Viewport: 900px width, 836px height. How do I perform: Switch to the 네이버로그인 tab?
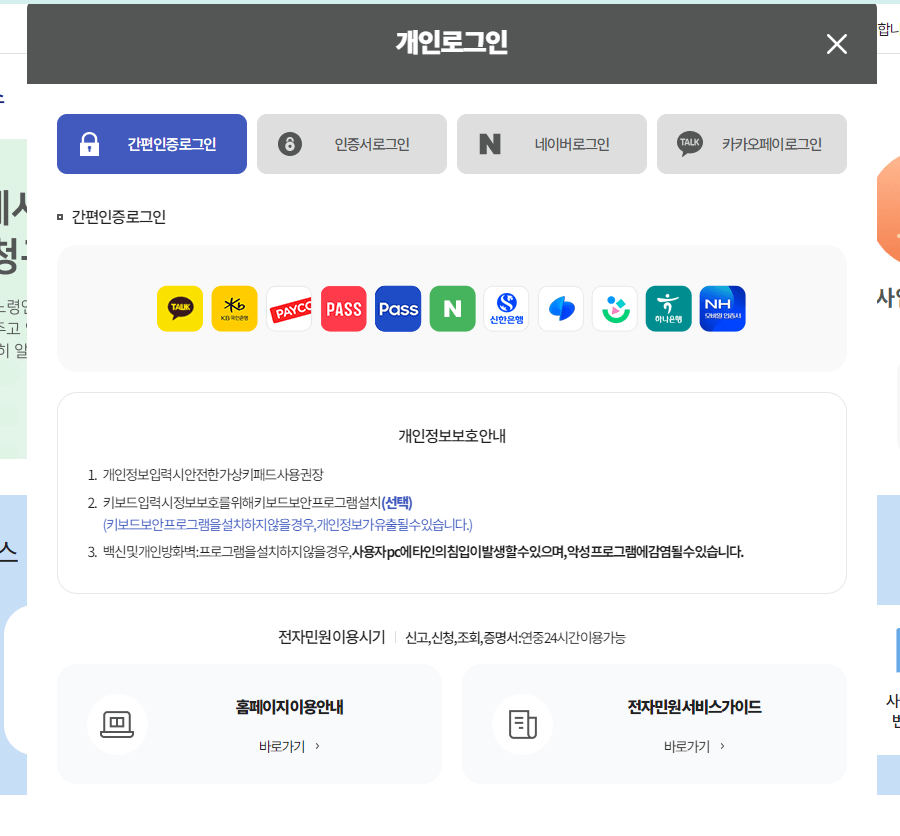tap(552, 144)
